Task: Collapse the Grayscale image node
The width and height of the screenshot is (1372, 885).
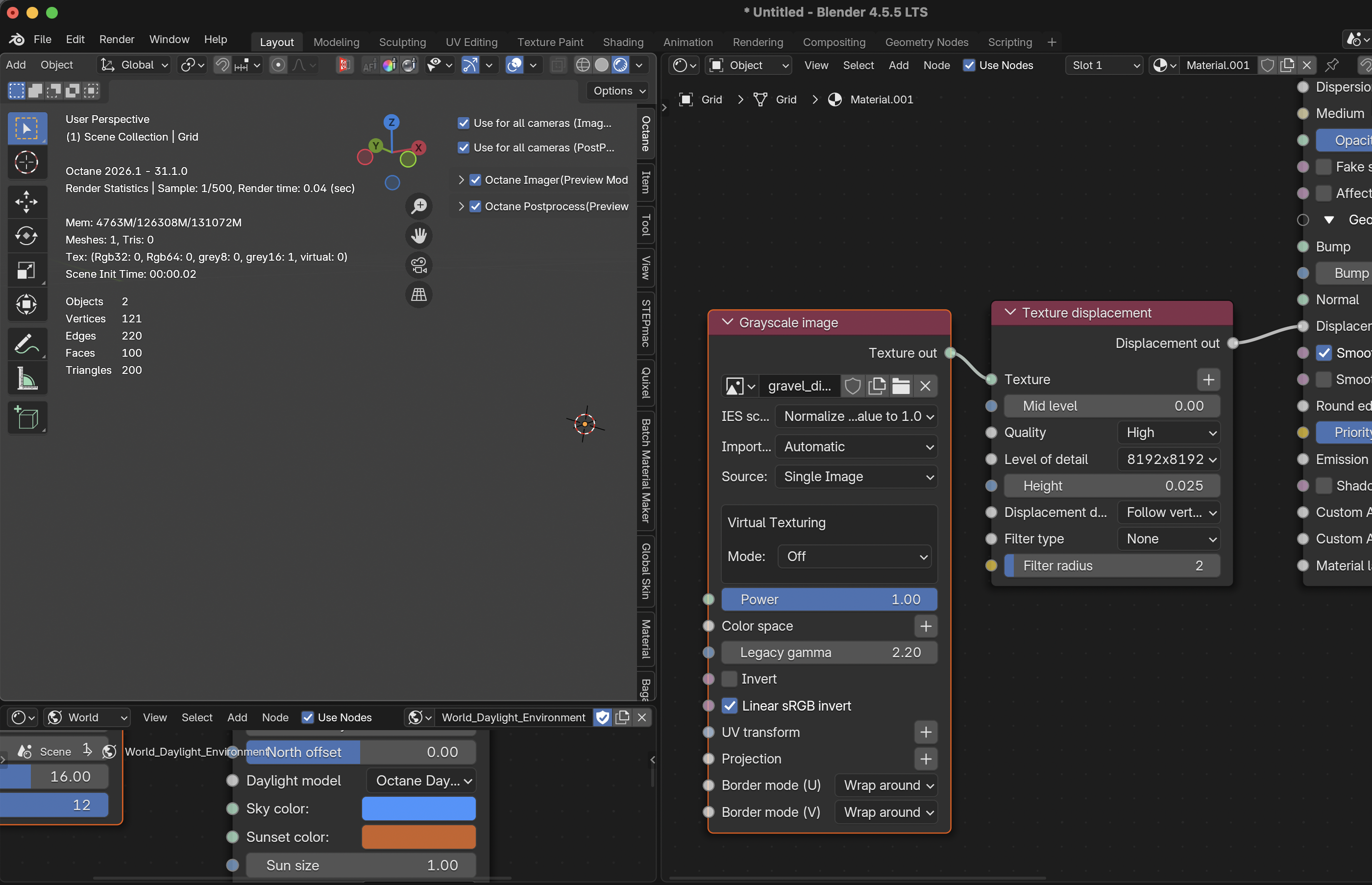Action: [x=727, y=322]
